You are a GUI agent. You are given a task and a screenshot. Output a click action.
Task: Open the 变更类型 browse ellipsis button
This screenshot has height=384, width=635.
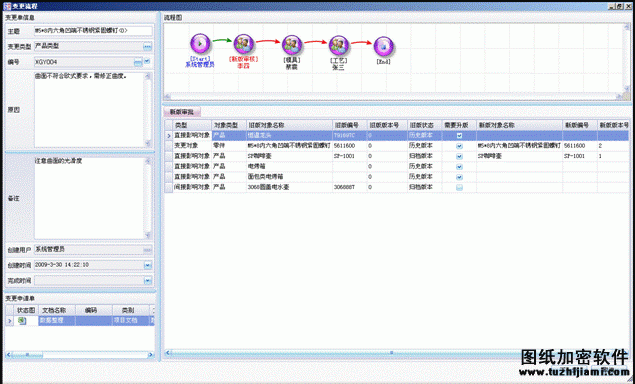click(147, 47)
